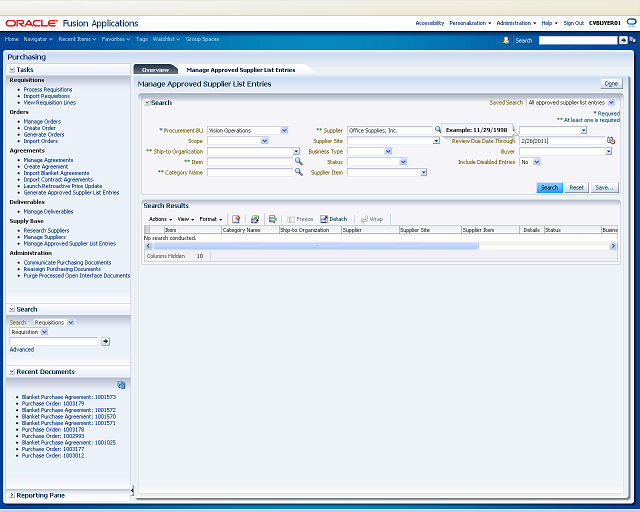The height and width of the screenshot is (512, 640).
Task: Click the user icon next to global Search
Action: point(506,40)
